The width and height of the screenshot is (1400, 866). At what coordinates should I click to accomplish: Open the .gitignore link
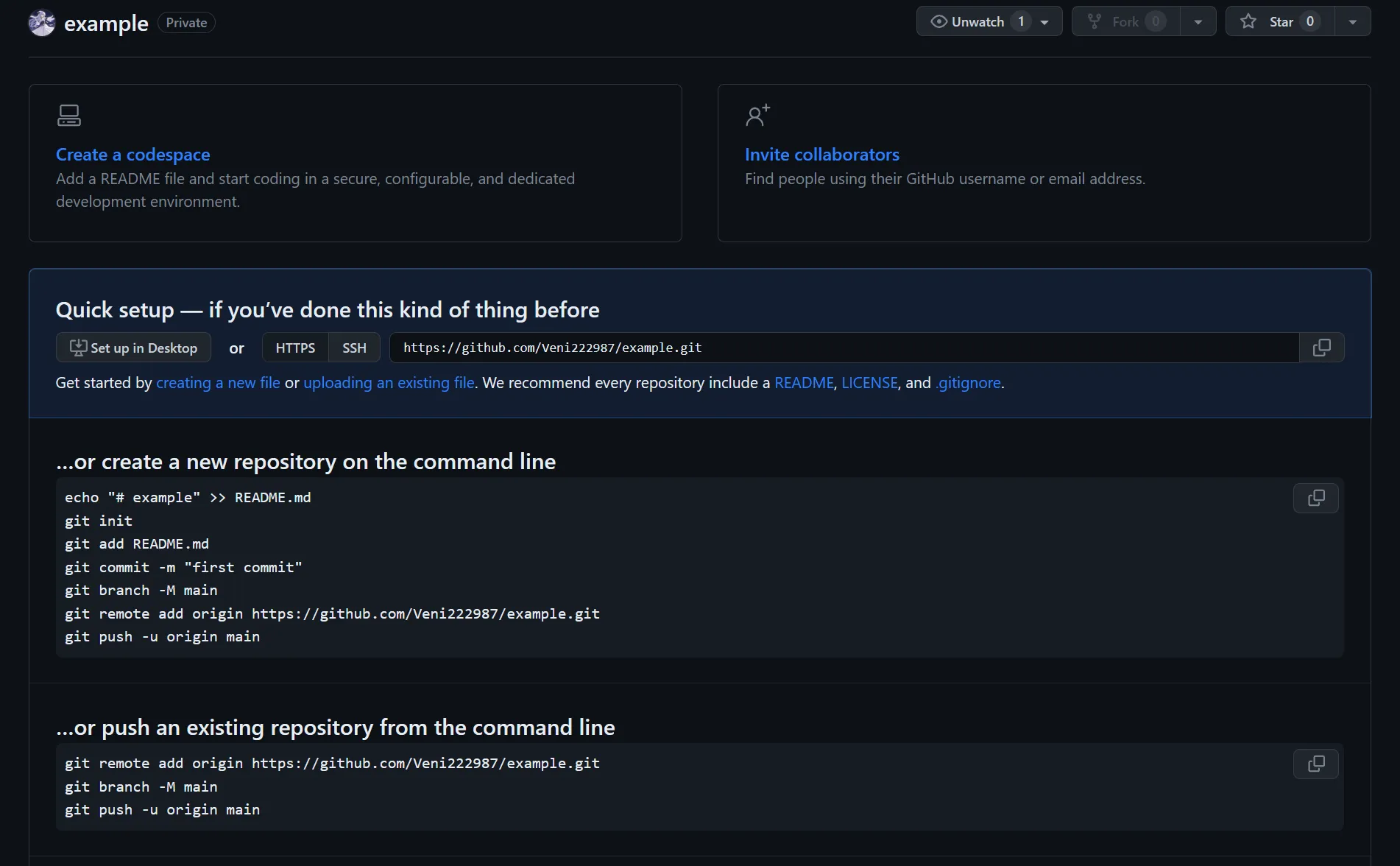(968, 383)
